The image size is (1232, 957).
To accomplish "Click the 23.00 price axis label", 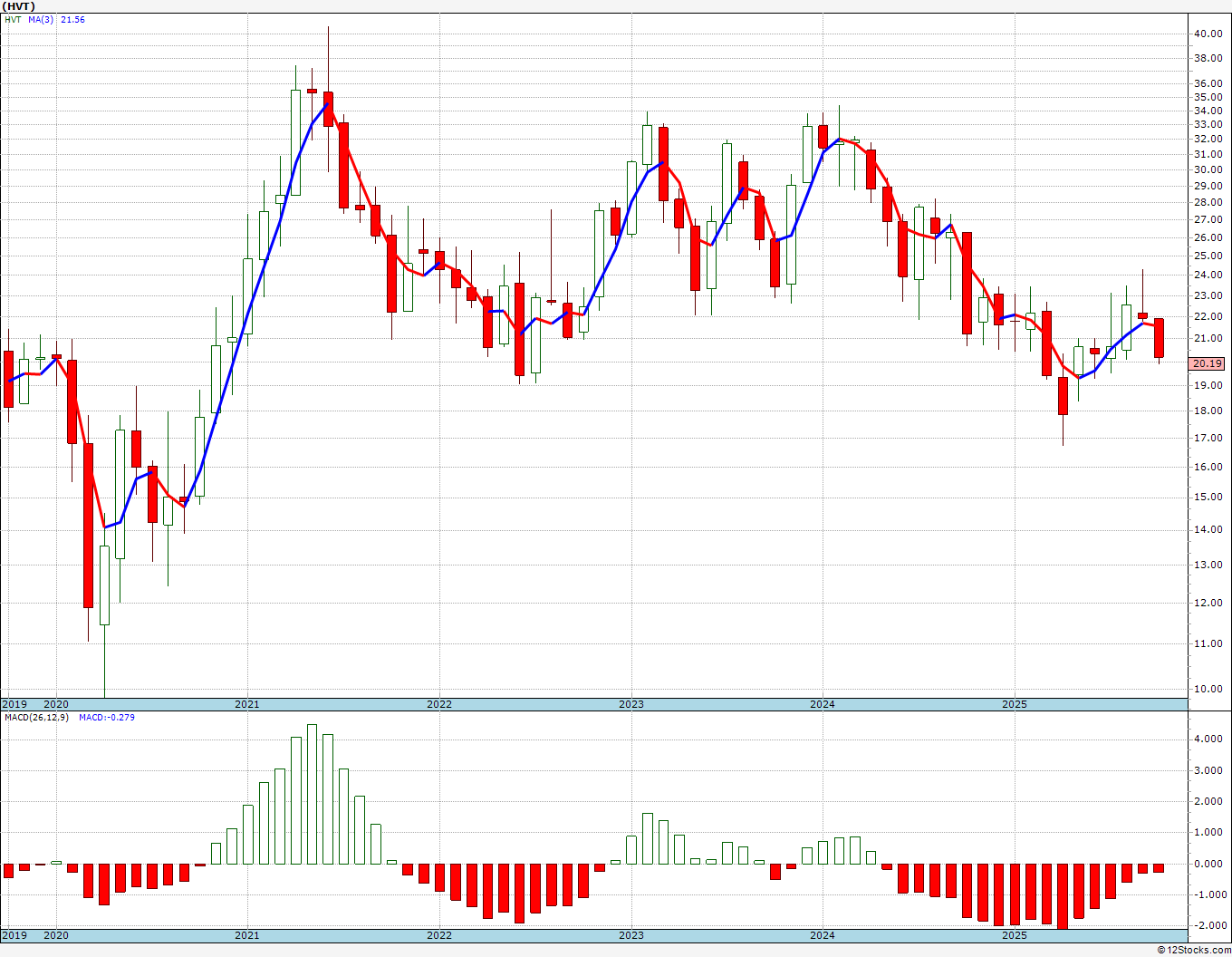I will click(x=1208, y=295).
